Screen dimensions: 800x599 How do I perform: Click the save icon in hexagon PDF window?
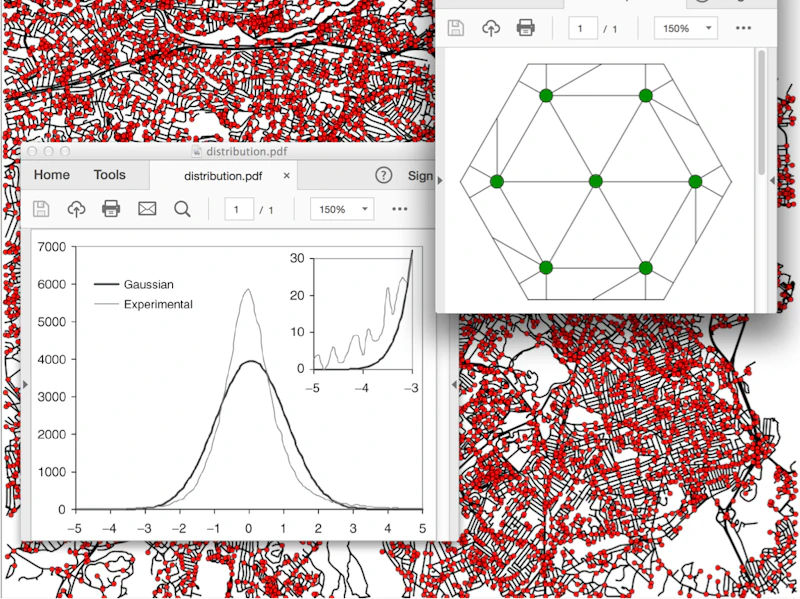point(456,28)
